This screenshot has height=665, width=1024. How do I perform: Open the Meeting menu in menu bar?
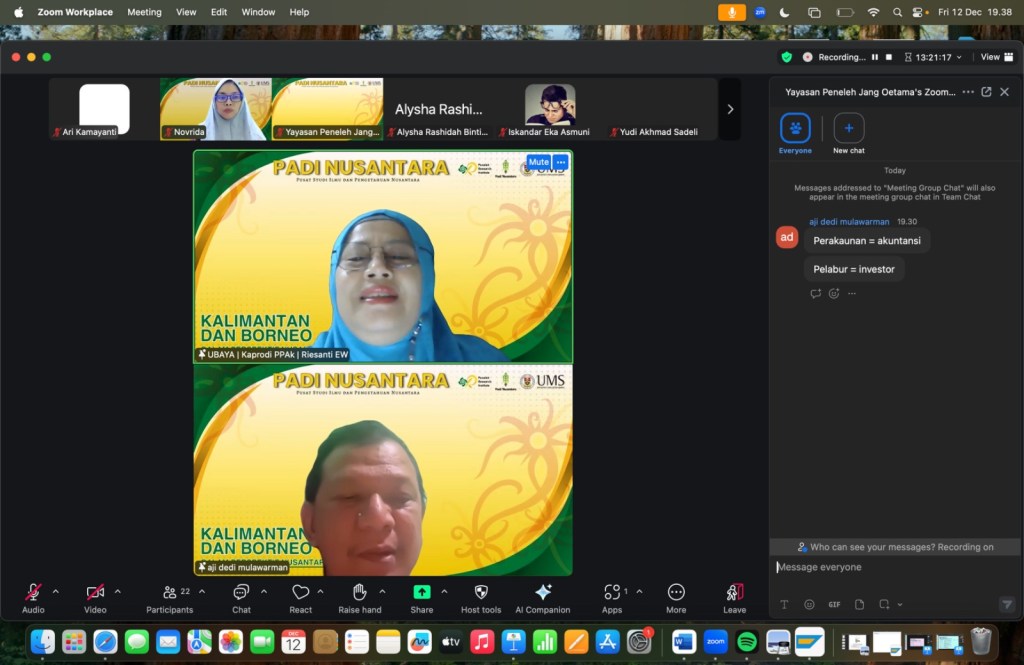pyautogui.click(x=144, y=12)
